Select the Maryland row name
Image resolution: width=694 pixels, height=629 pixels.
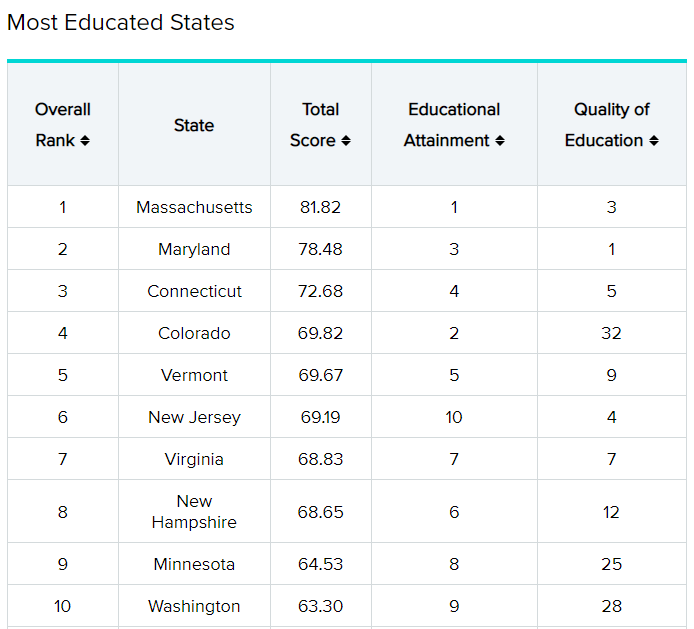click(x=194, y=249)
